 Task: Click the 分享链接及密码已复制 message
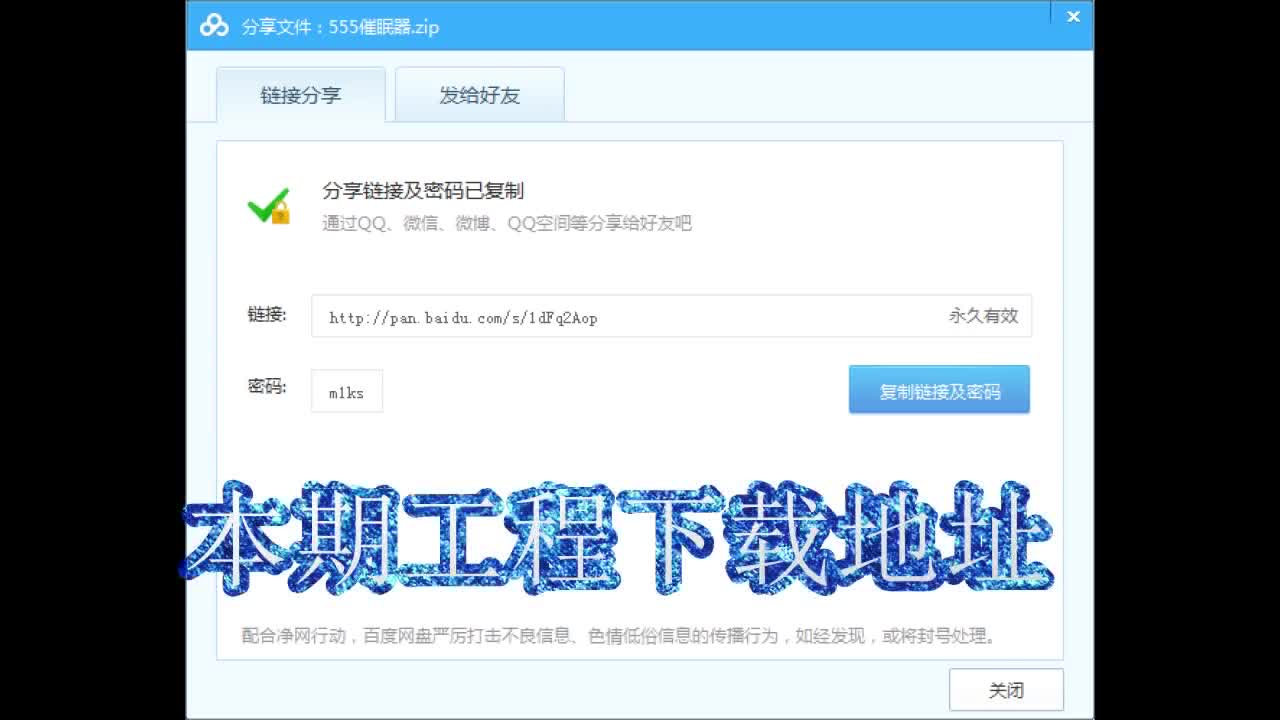coord(423,190)
